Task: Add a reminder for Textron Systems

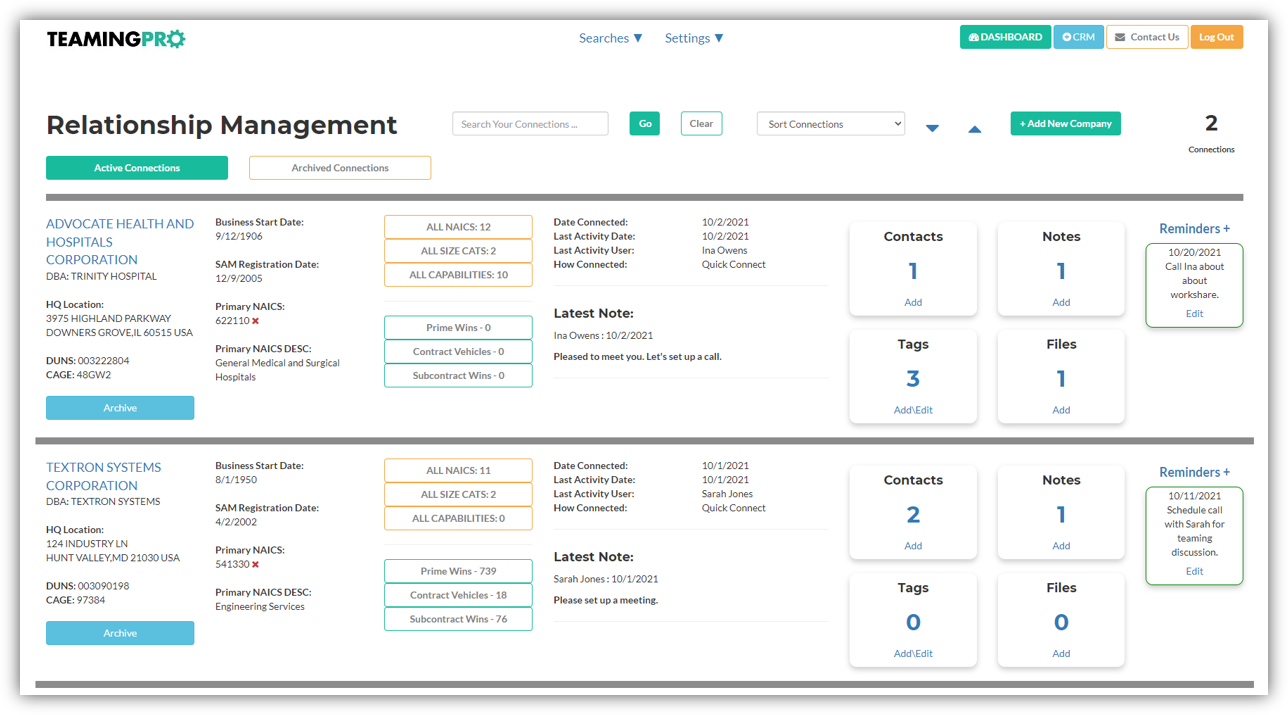Action: 1195,472
